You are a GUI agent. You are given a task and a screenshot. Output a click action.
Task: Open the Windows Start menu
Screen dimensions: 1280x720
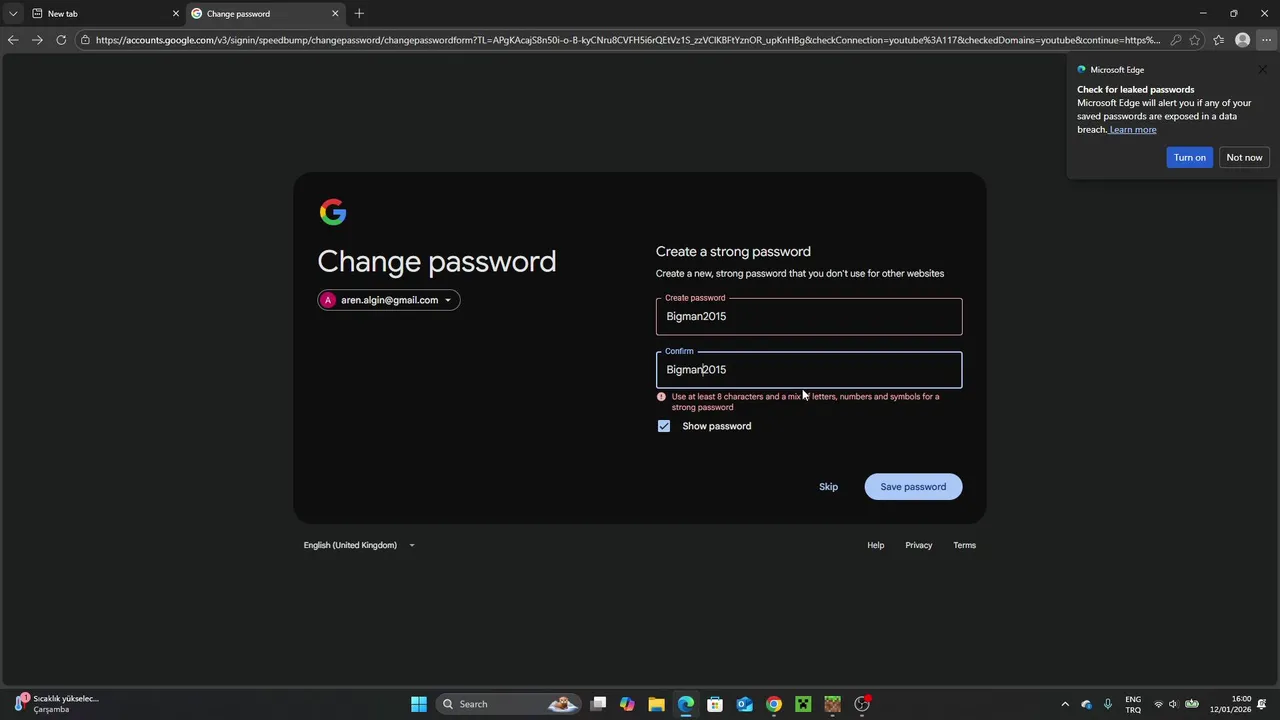click(419, 704)
